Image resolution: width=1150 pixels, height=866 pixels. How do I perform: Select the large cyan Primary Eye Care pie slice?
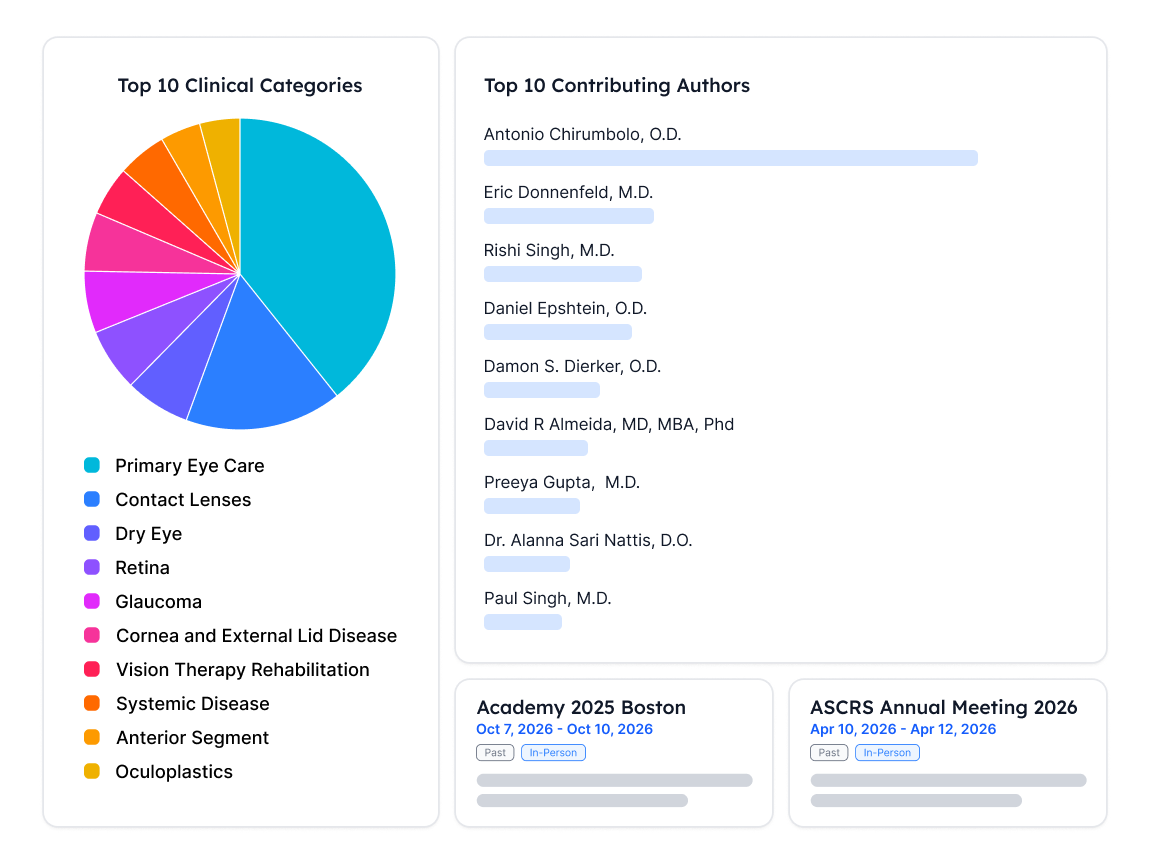point(323,249)
